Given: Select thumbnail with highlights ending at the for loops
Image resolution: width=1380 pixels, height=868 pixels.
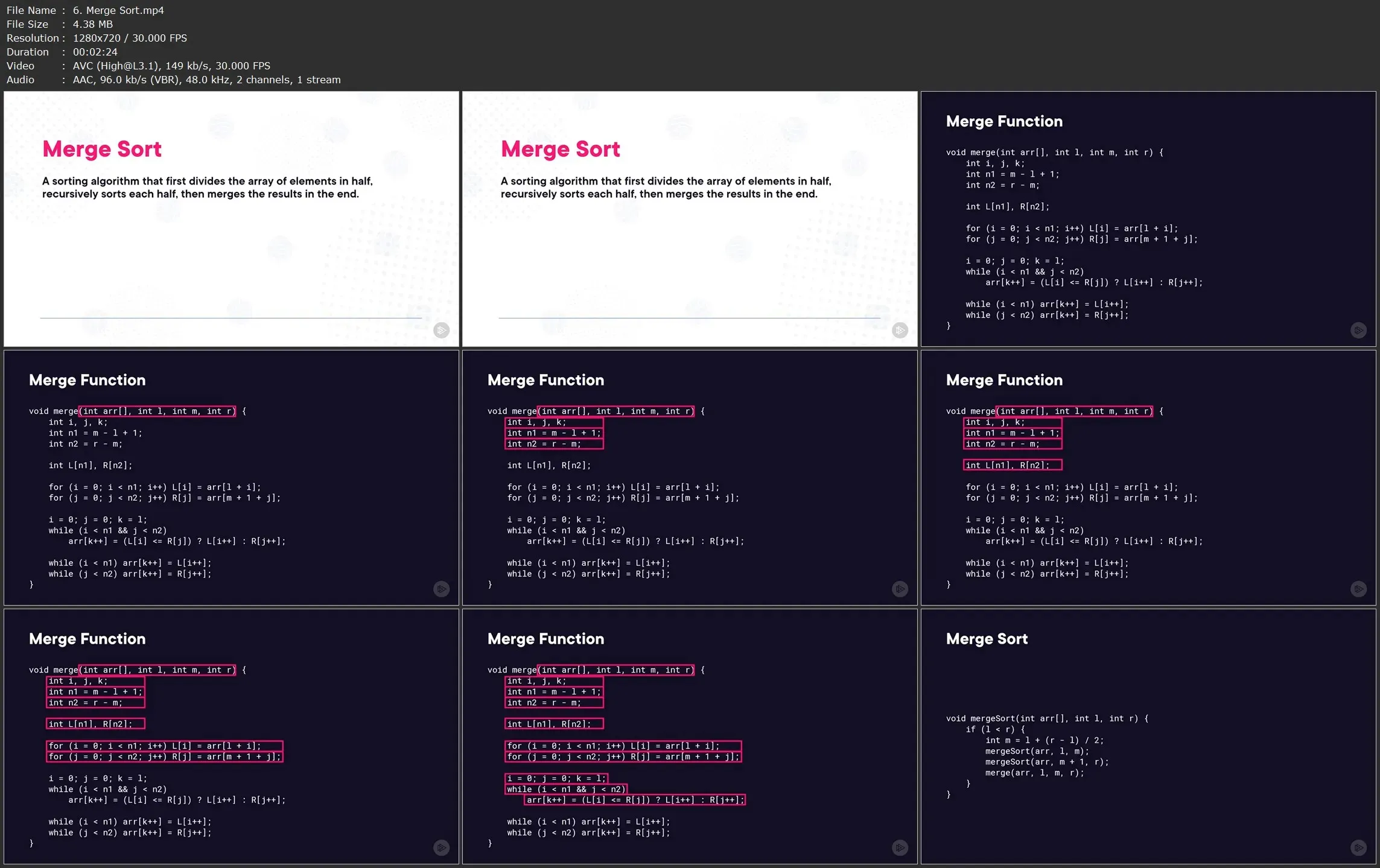Looking at the screenshot, I should (231, 737).
